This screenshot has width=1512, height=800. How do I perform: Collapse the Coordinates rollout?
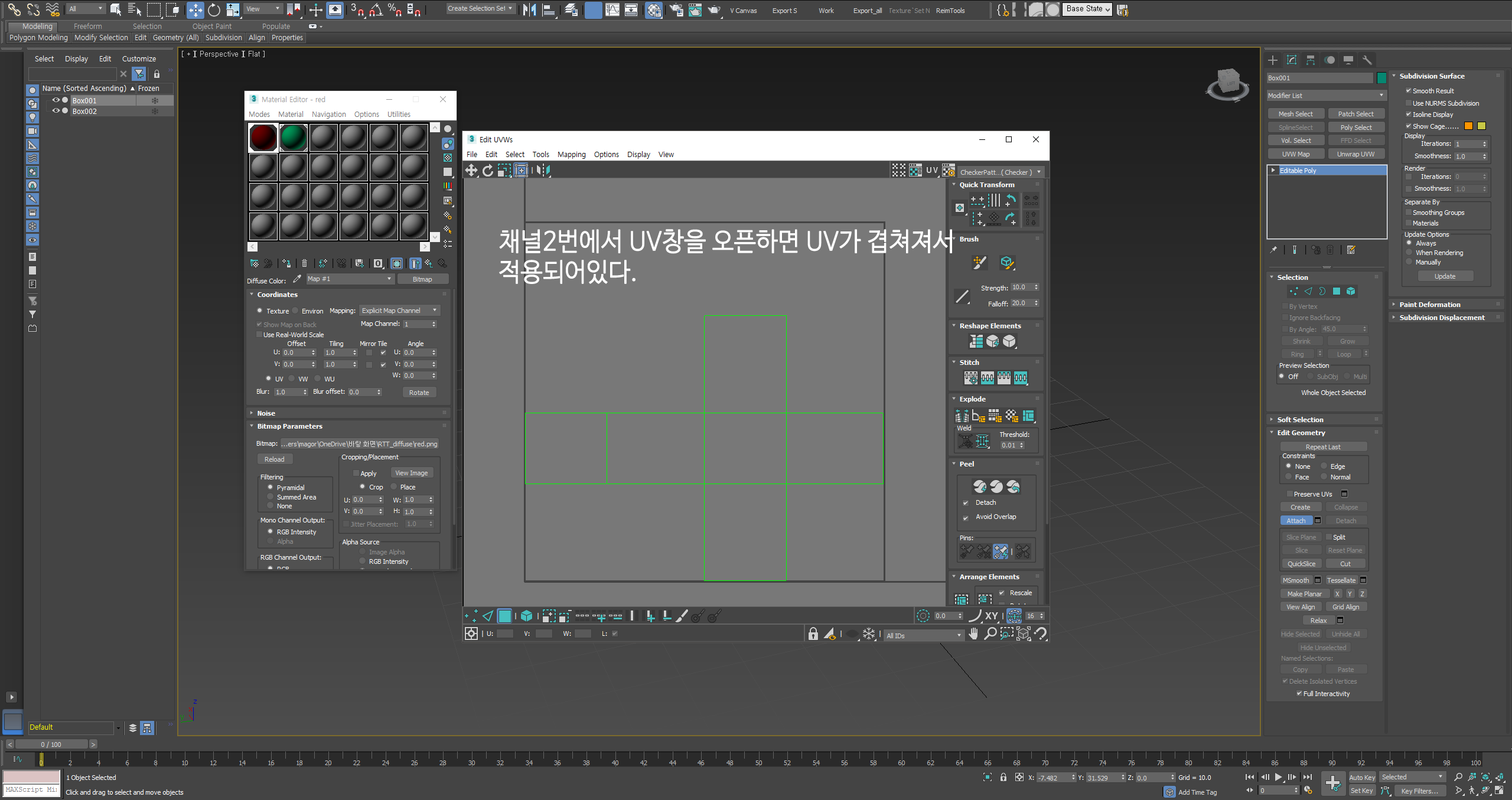(x=277, y=295)
